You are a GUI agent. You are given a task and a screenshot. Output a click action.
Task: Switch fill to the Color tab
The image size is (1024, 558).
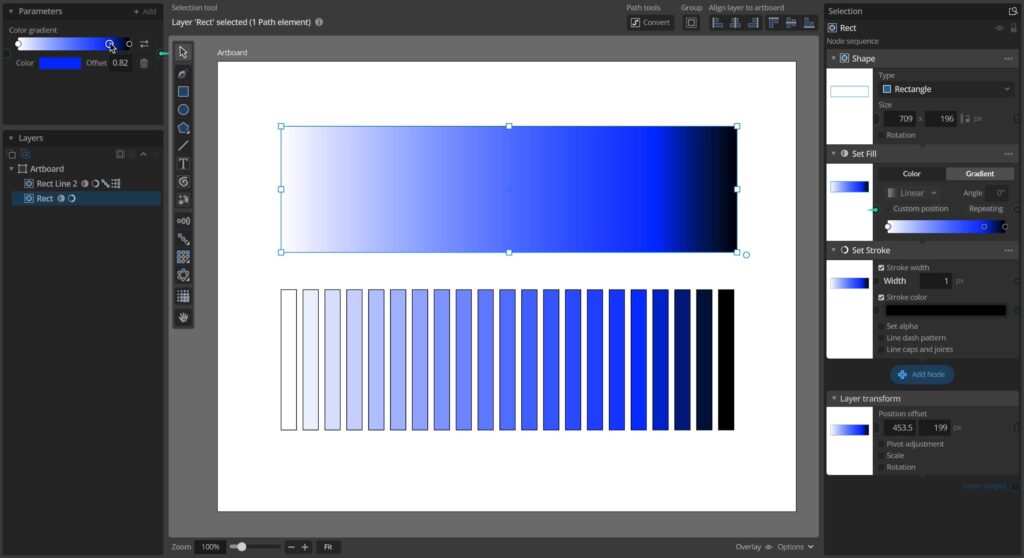[x=911, y=174]
